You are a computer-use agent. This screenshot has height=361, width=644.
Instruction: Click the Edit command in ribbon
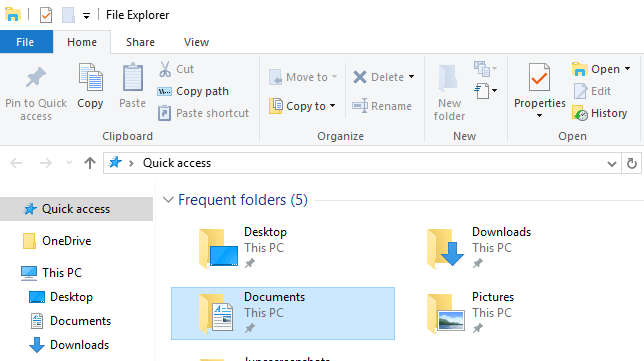click(592, 91)
